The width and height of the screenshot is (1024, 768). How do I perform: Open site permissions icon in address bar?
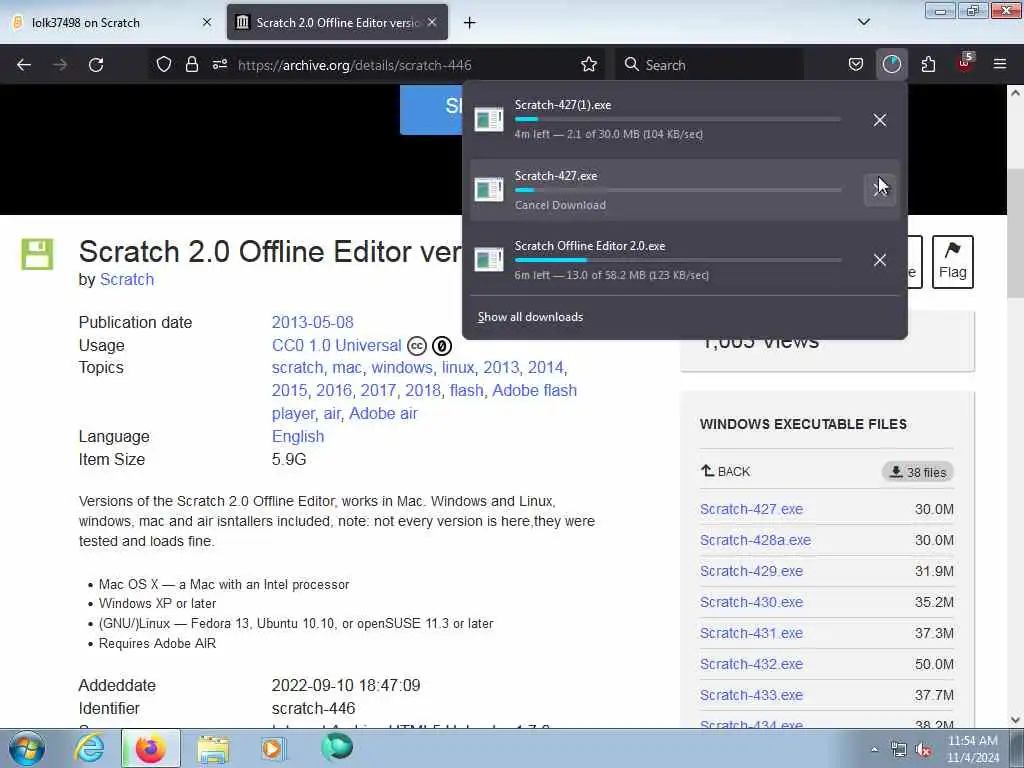(220, 64)
